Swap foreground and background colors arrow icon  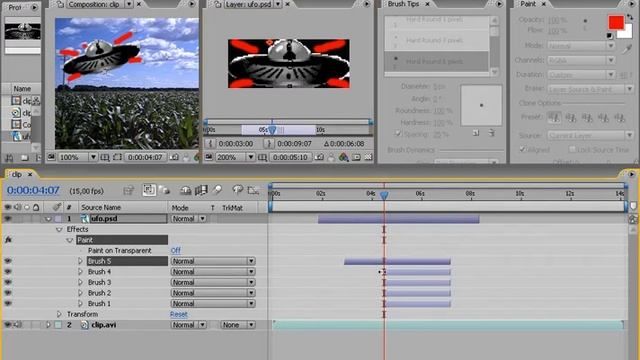(630, 17)
